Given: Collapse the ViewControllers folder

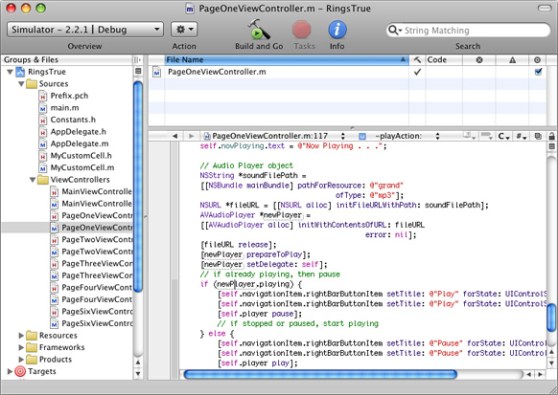Looking at the screenshot, I should point(33,180).
